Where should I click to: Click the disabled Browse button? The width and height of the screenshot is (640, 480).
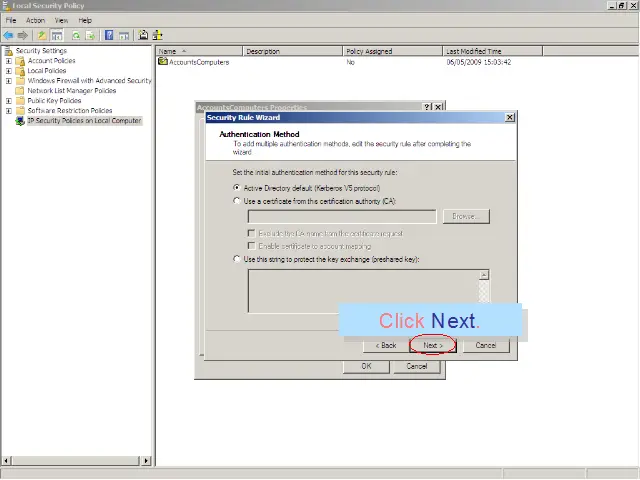[x=466, y=216]
